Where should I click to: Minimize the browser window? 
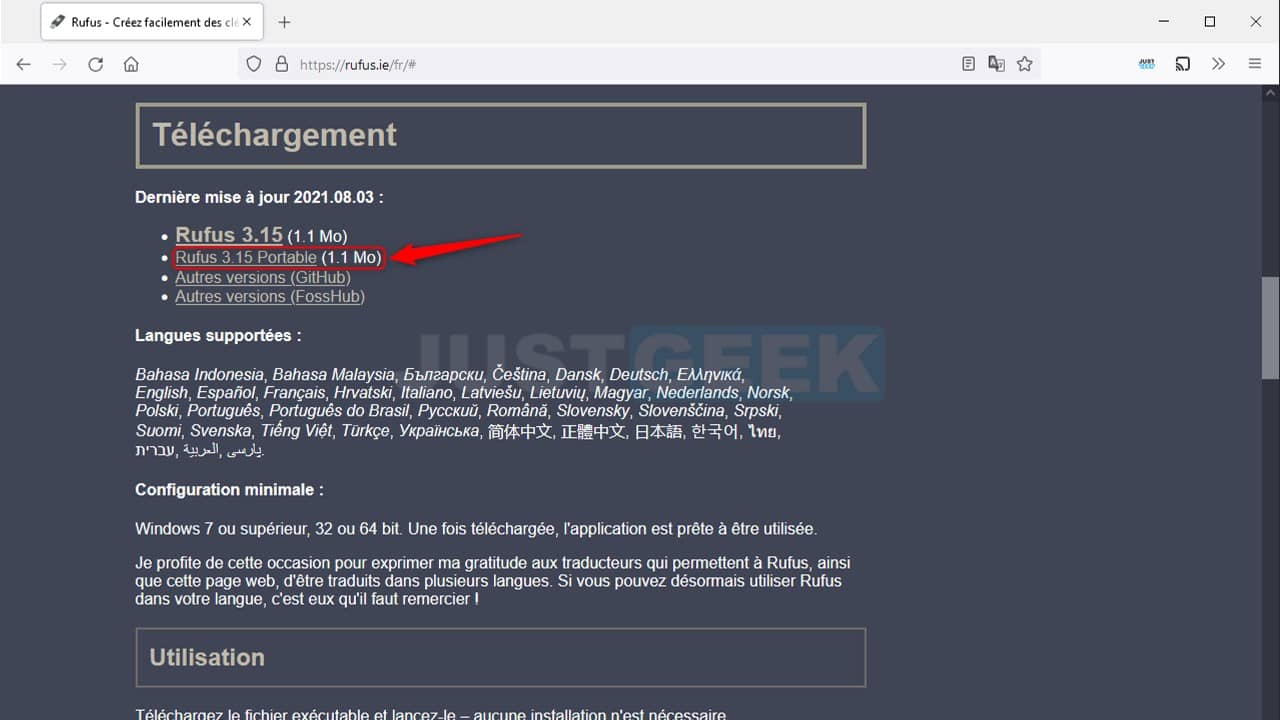pos(1163,21)
